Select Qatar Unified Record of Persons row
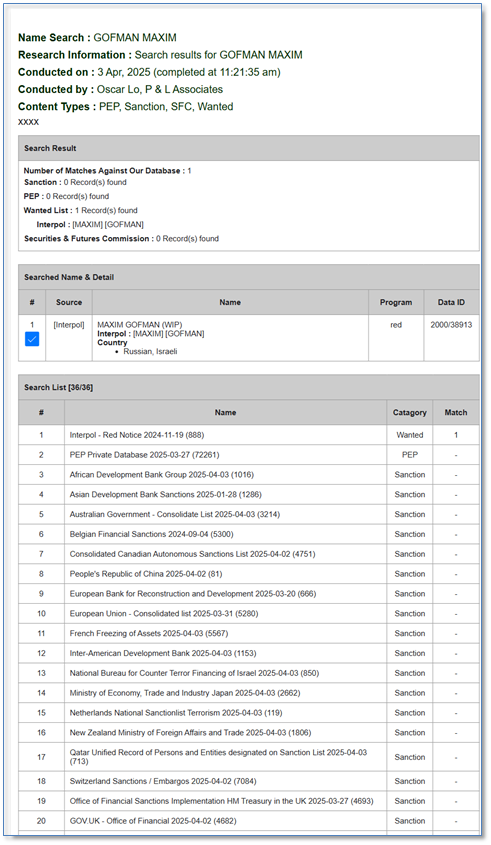 [248, 757]
